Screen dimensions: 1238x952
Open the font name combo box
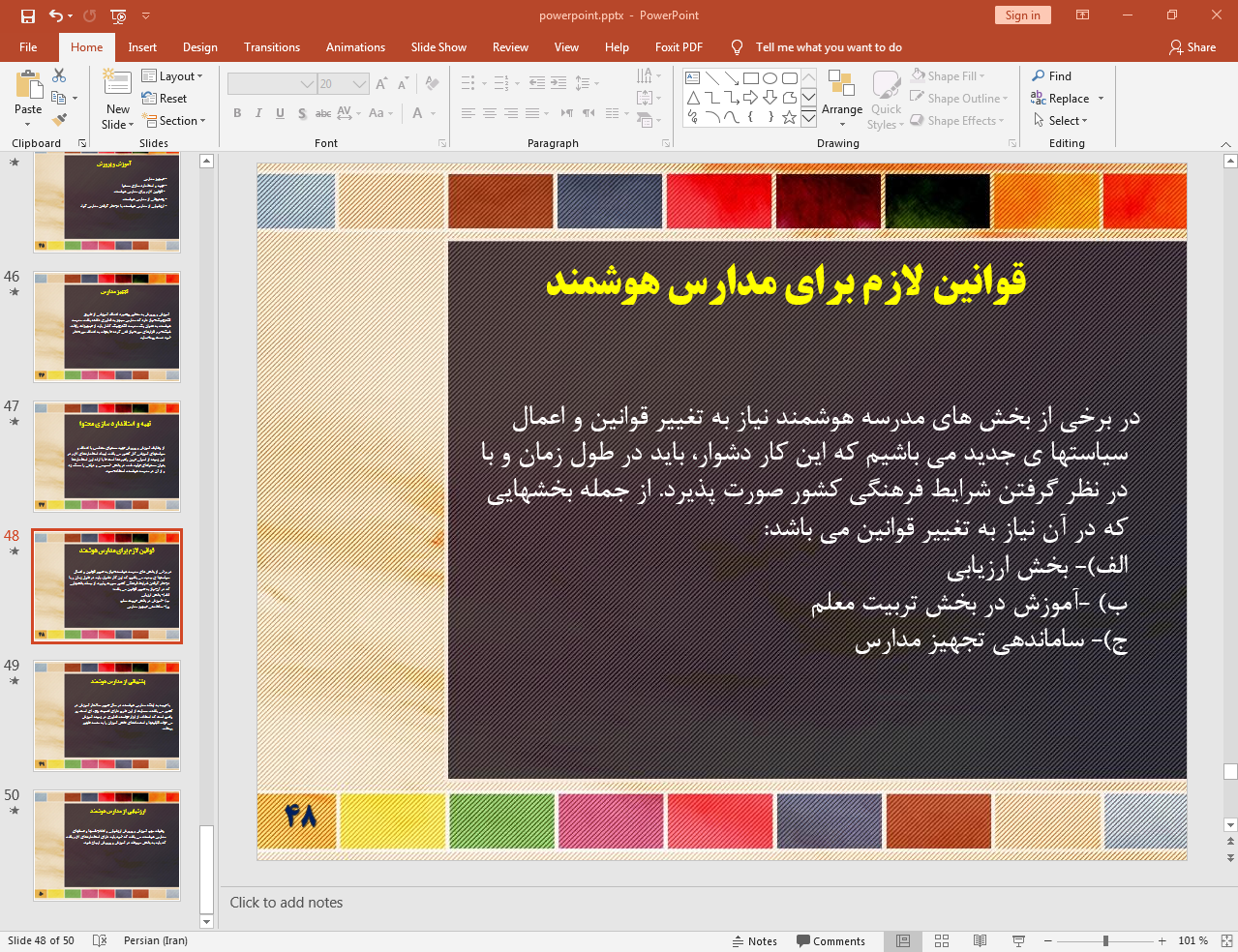tap(271, 84)
